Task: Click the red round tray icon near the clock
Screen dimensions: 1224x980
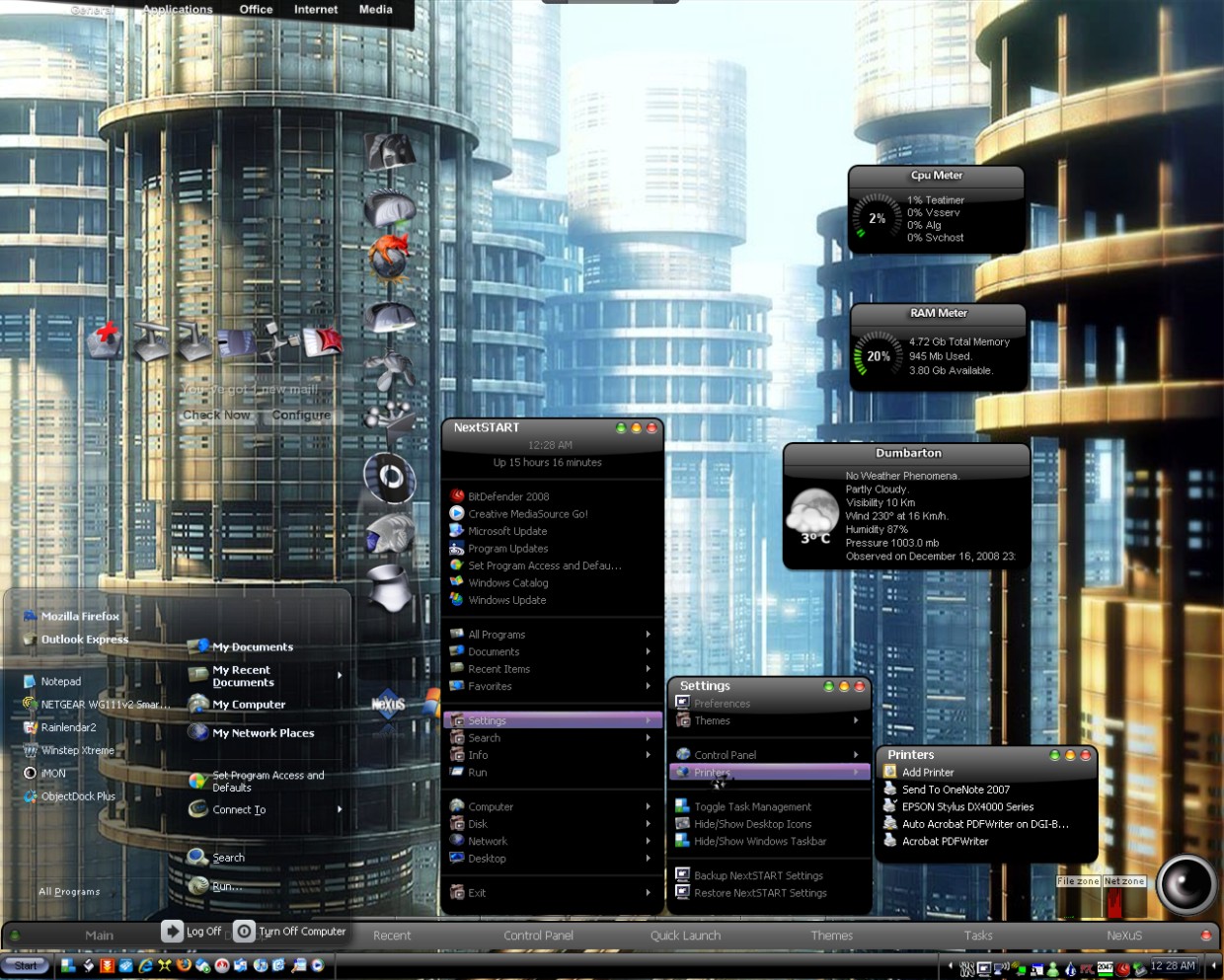Action: click(x=1122, y=969)
